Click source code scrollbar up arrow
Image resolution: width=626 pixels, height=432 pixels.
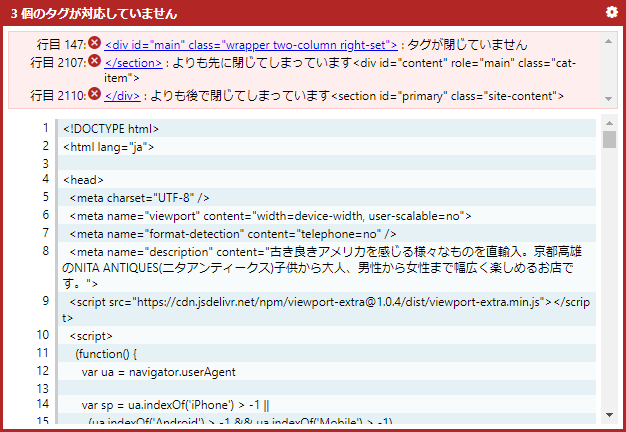[x=609, y=123]
